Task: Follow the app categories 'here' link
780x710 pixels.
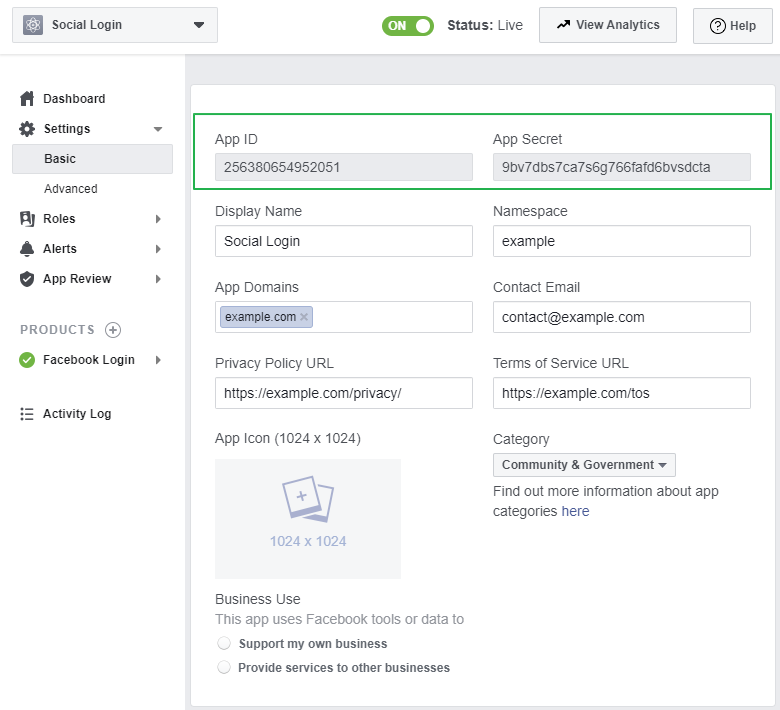Action: click(x=575, y=511)
